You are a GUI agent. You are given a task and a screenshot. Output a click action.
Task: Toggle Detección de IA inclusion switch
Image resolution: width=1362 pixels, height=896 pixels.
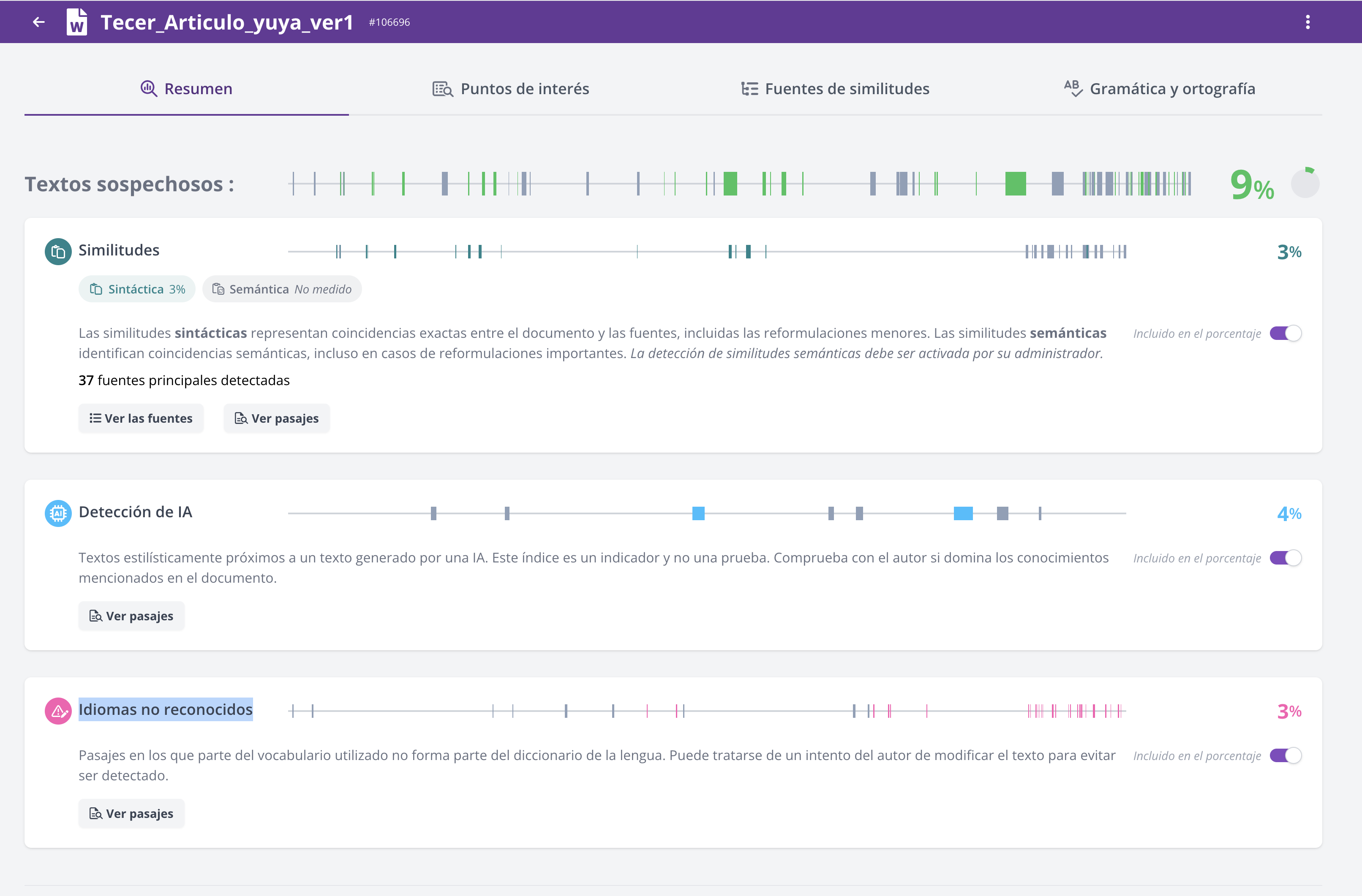[1285, 558]
